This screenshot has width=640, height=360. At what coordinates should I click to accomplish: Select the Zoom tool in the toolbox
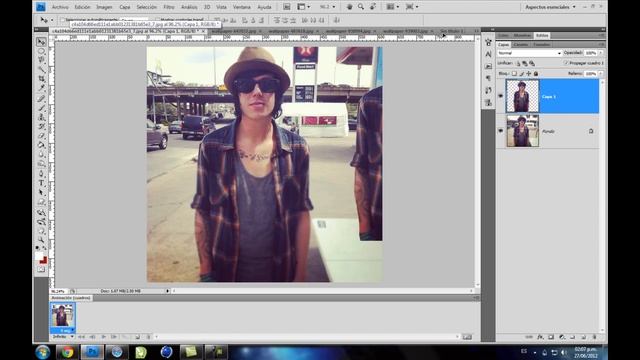(x=41, y=240)
